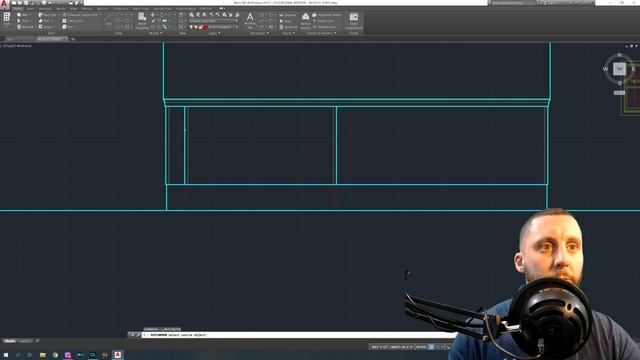Screen dimensions: 640x360
Task: Select the Space tool
Action: [45, 27]
